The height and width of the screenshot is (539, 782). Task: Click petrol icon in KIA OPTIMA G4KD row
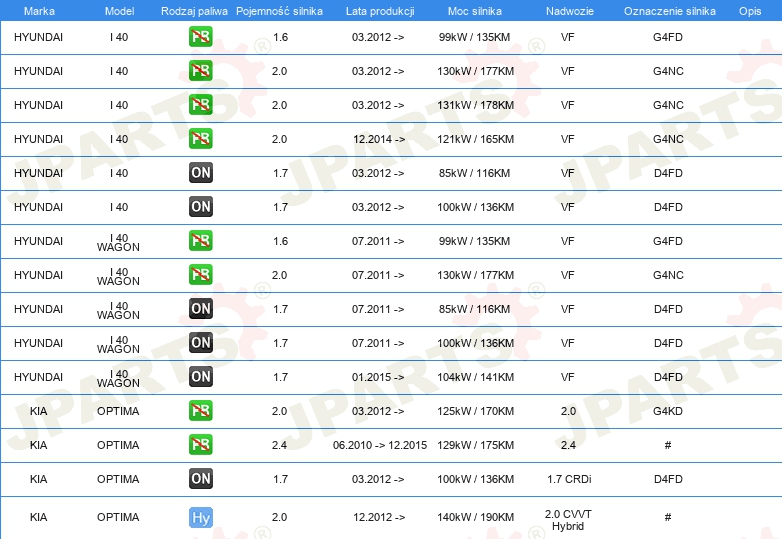(200, 411)
